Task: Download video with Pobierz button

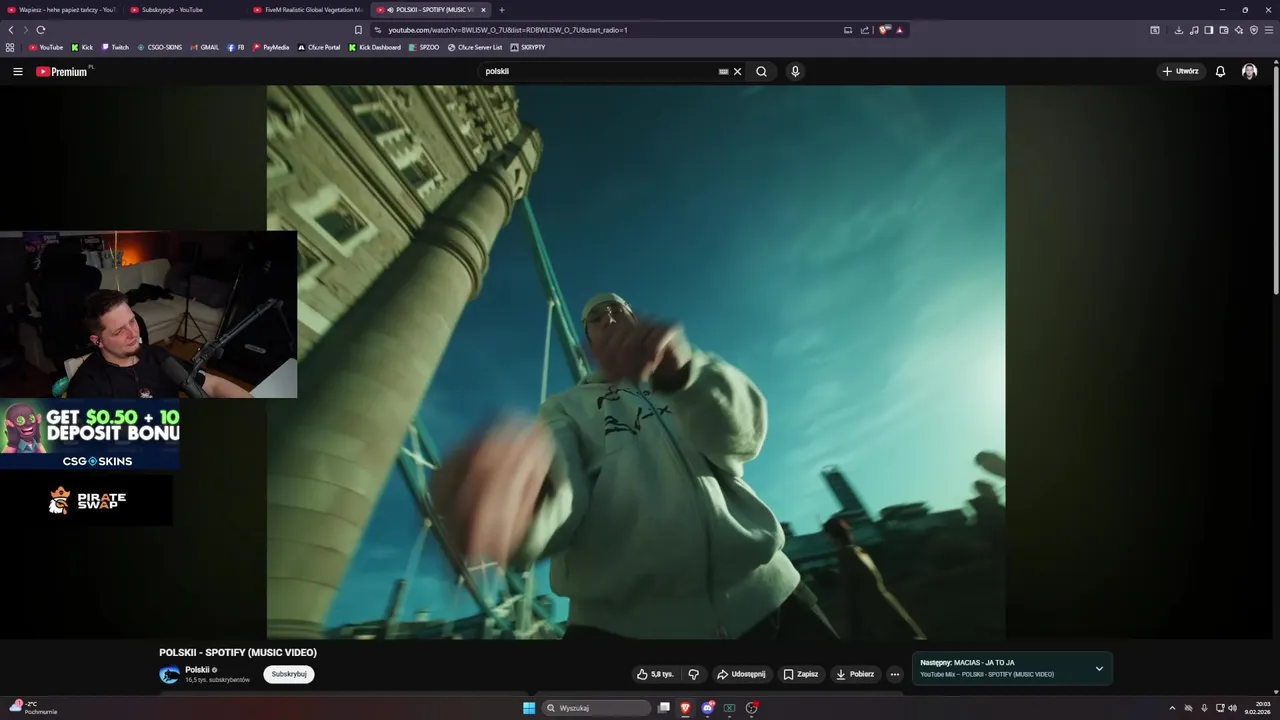Action: (x=855, y=674)
